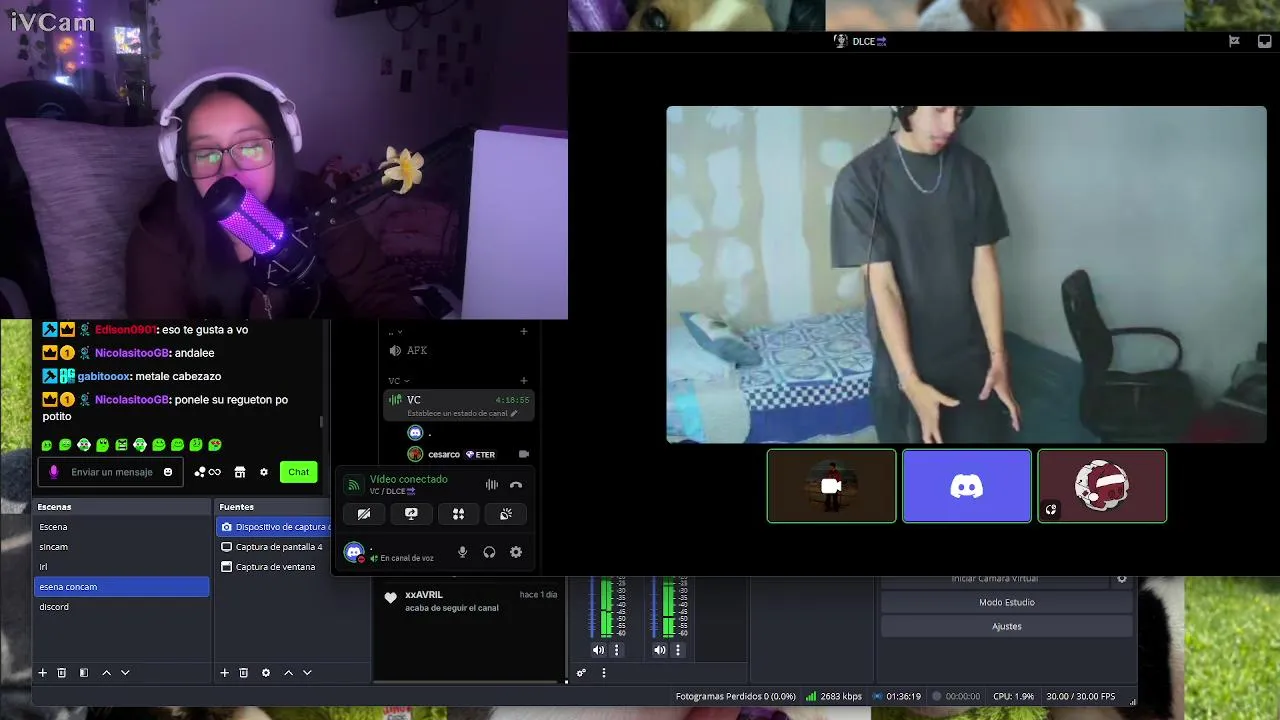1280x720 pixels.
Task: Select Captura de pantalla 4 source
Action: click(x=273, y=547)
